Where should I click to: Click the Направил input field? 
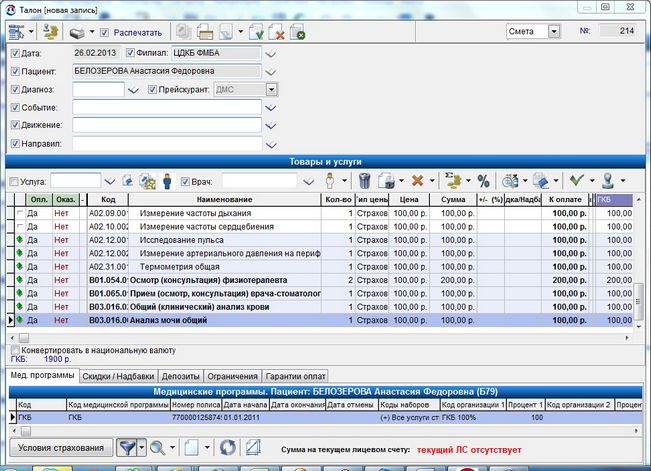pyautogui.click(x=167, y=144)
